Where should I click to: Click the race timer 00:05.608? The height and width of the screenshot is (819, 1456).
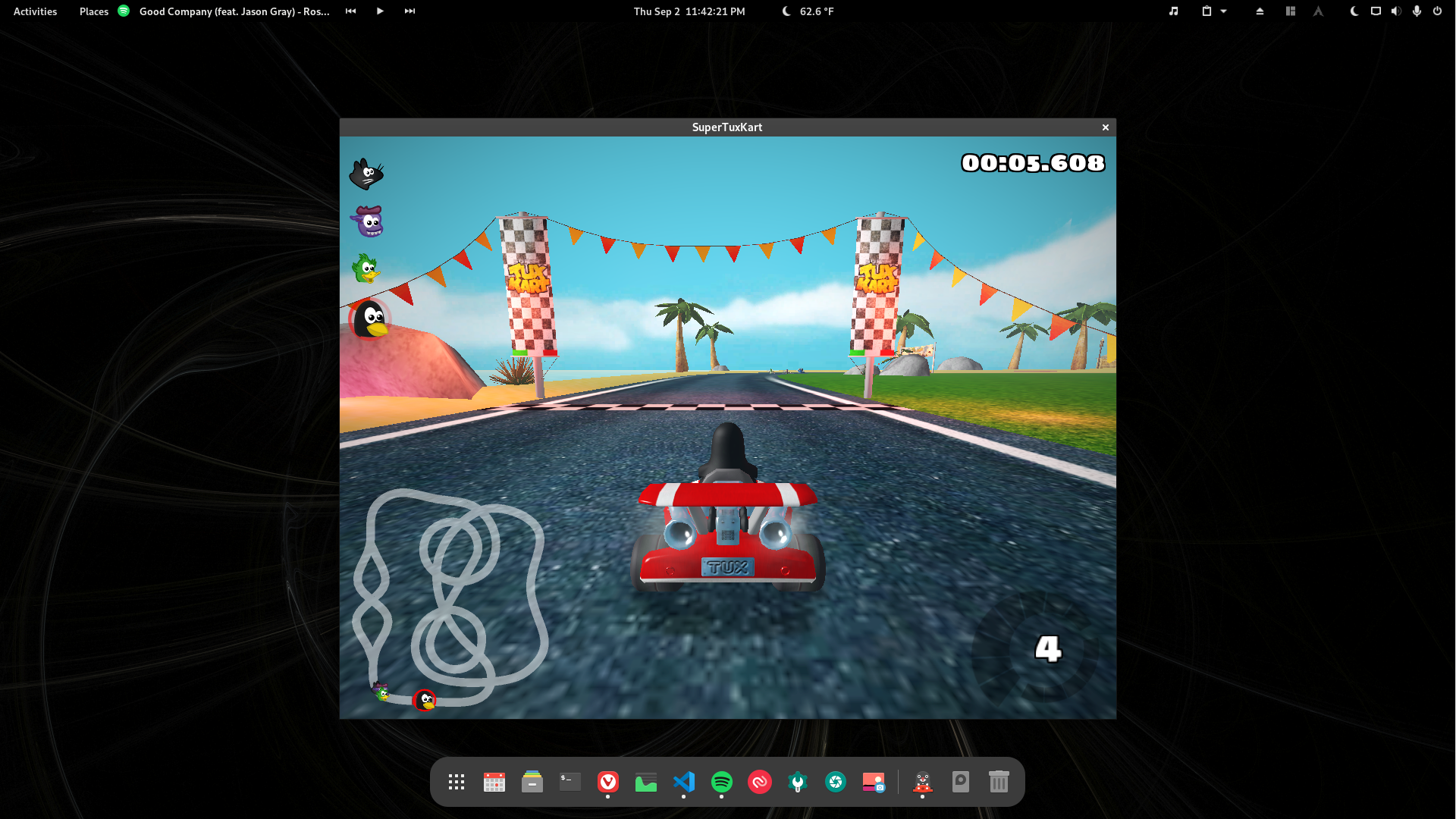point(1033,163)
